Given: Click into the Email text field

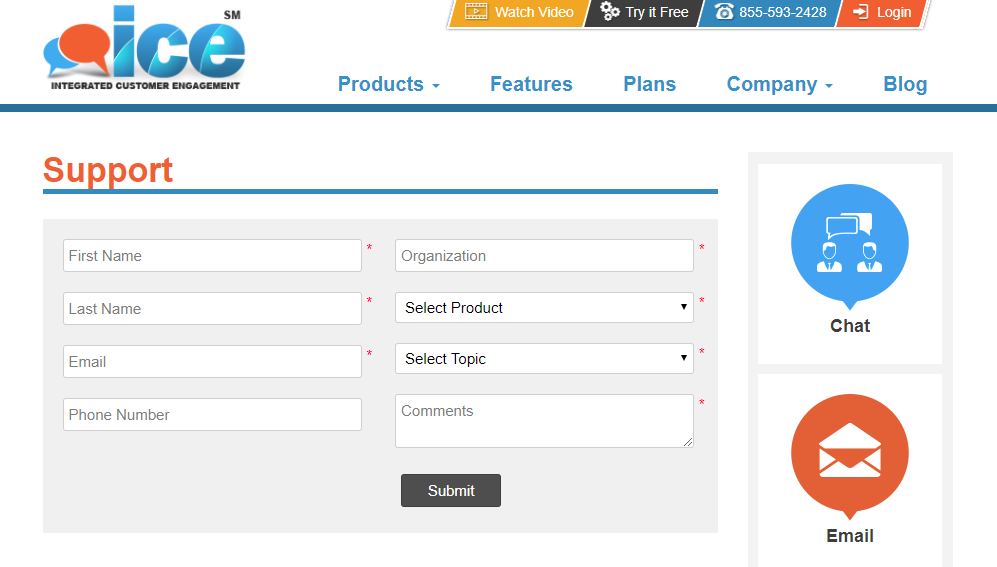Looking at the screenshot, I should click(x=212, y=362).
